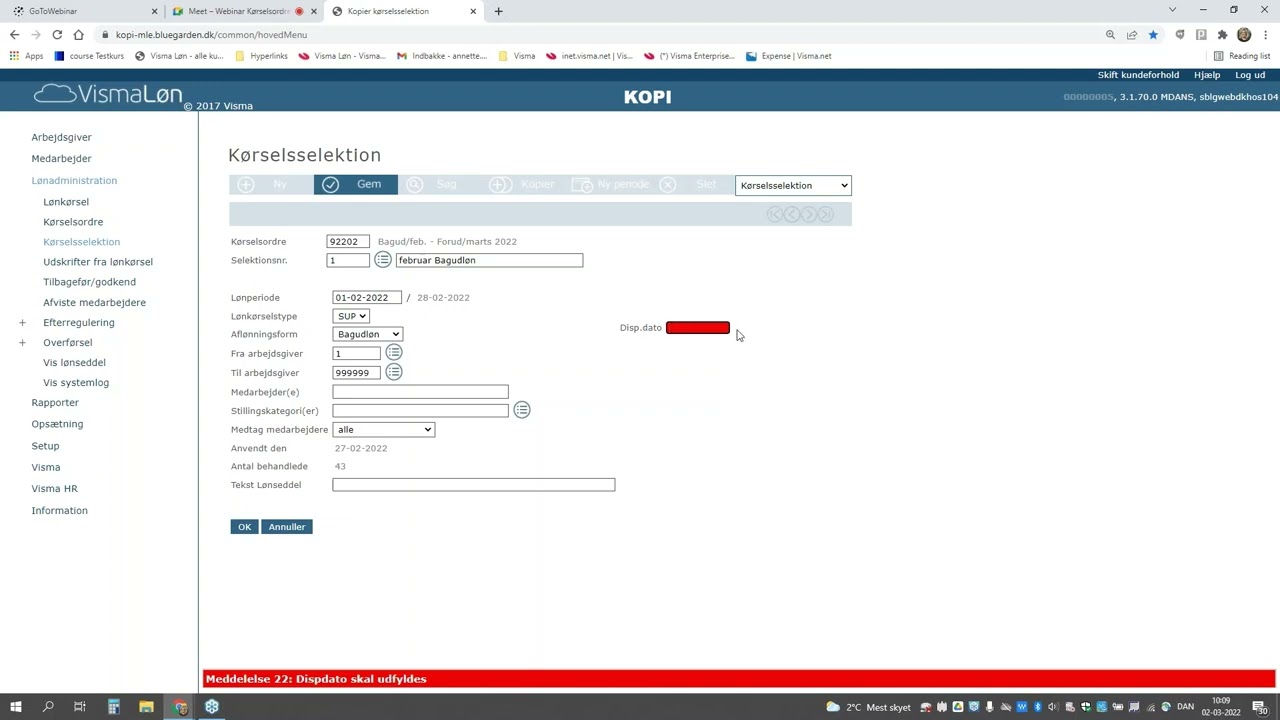Click the Reading list button

click(1242, 56)
